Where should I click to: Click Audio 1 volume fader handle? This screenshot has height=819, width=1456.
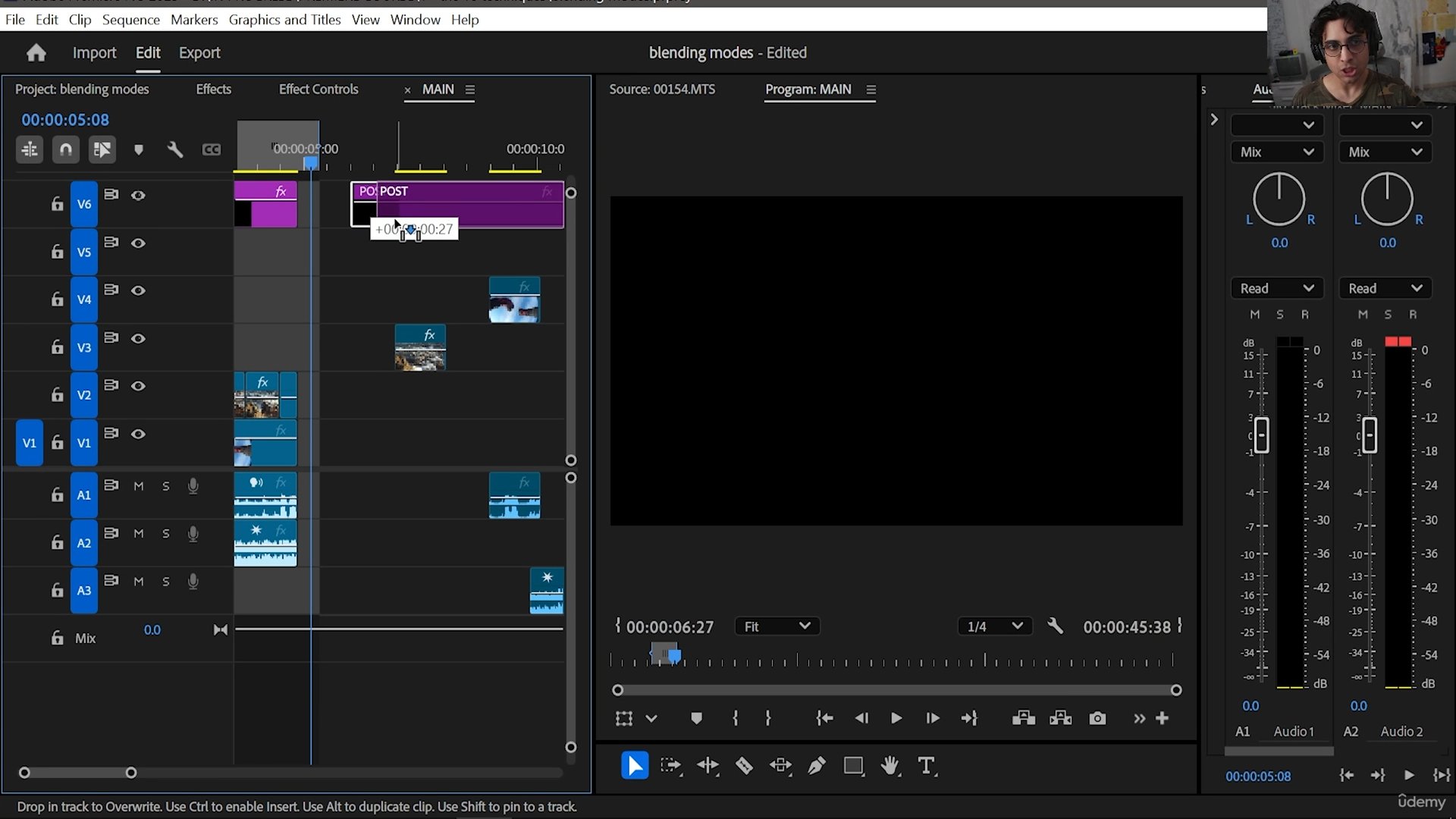[x=1261, y=435]
